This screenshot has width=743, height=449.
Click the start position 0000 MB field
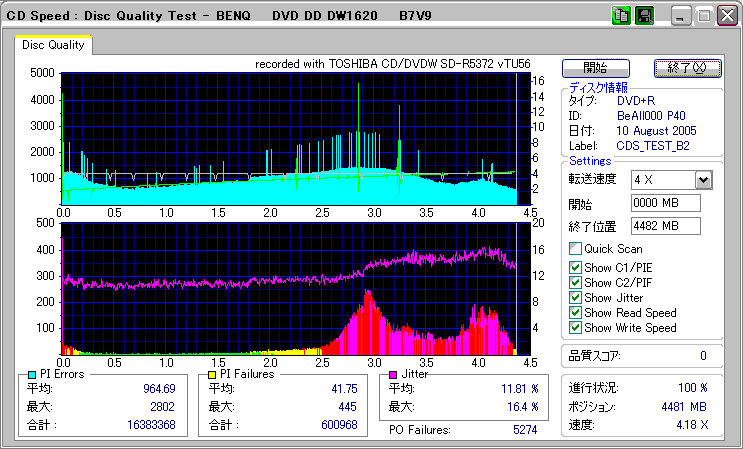665,203
